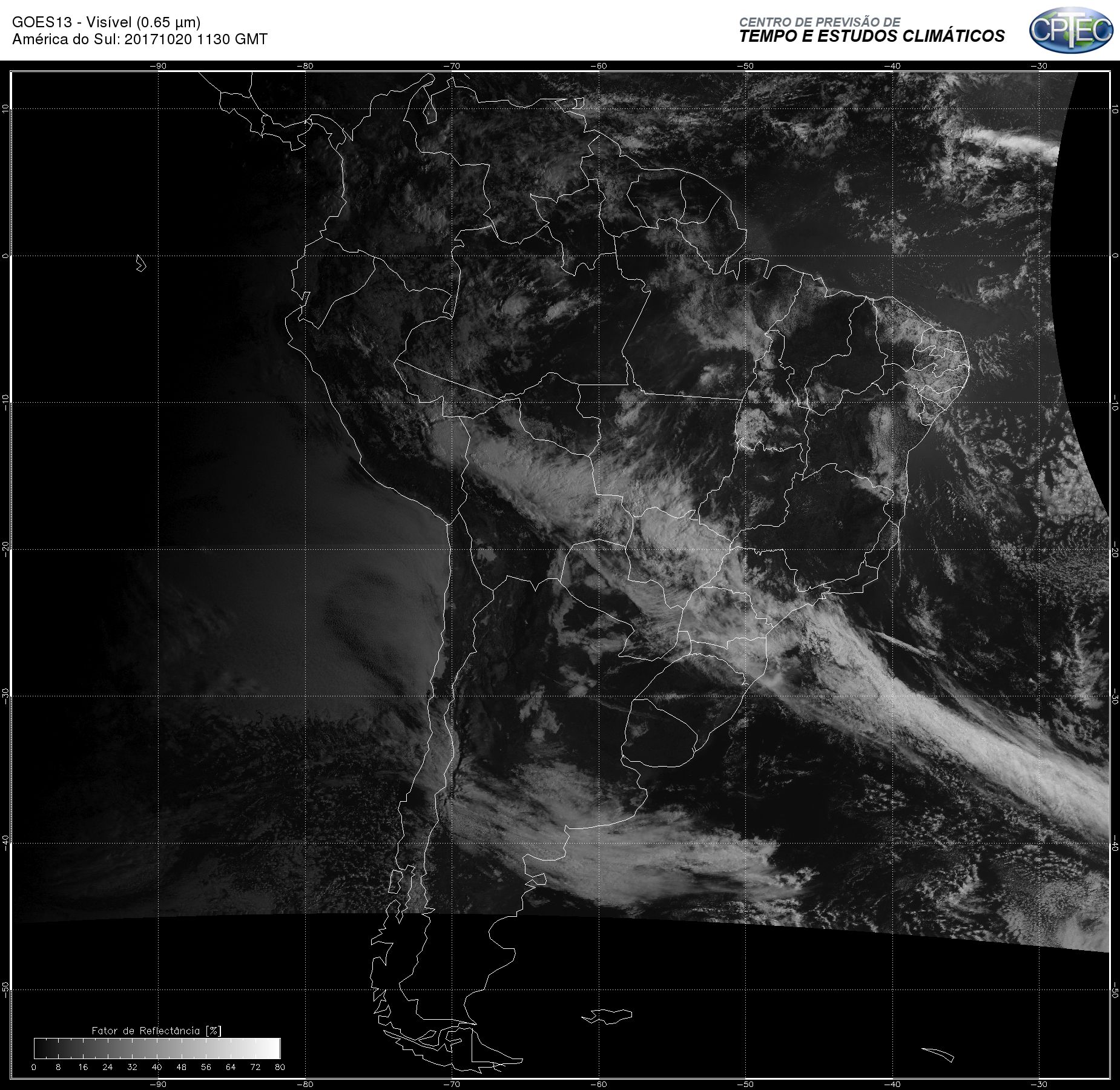Click the colorbar value 64
The image size is (1120, 1090).
(x=231, y=1067)
